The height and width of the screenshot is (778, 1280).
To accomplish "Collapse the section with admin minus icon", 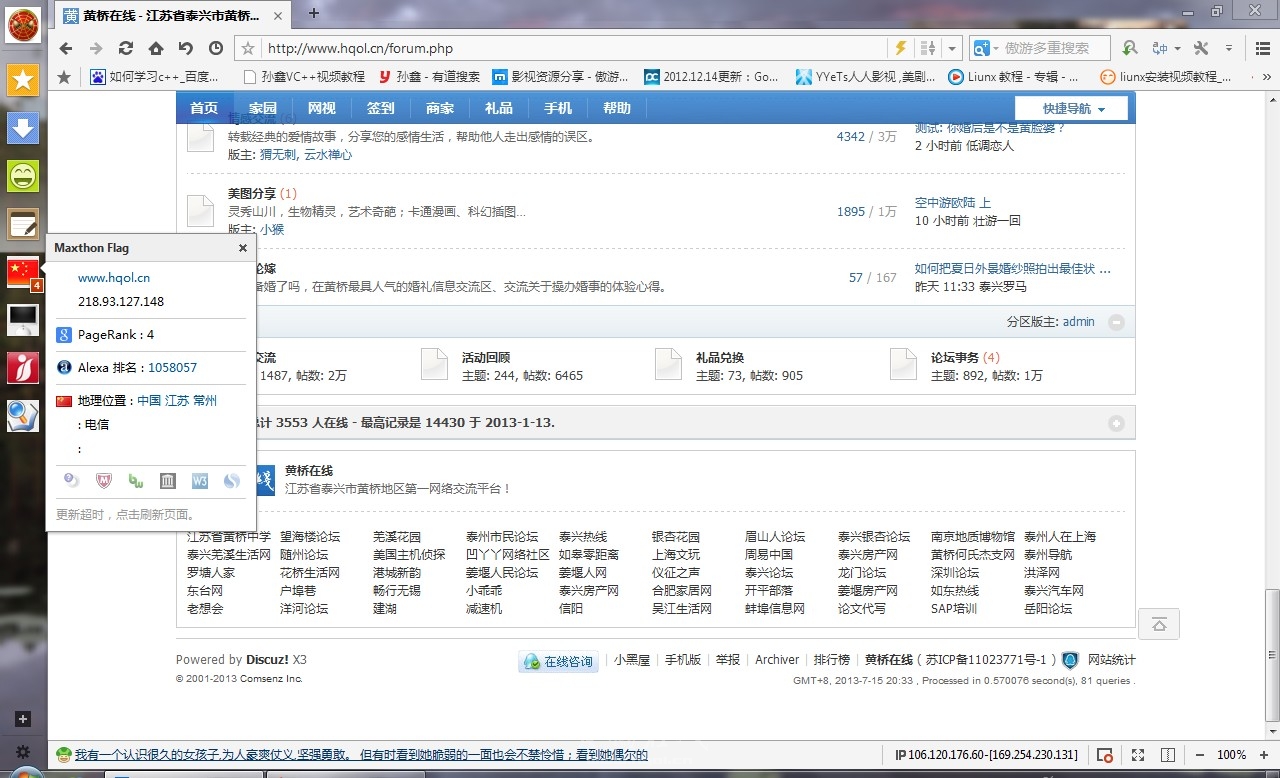I will coord(1116,322).
